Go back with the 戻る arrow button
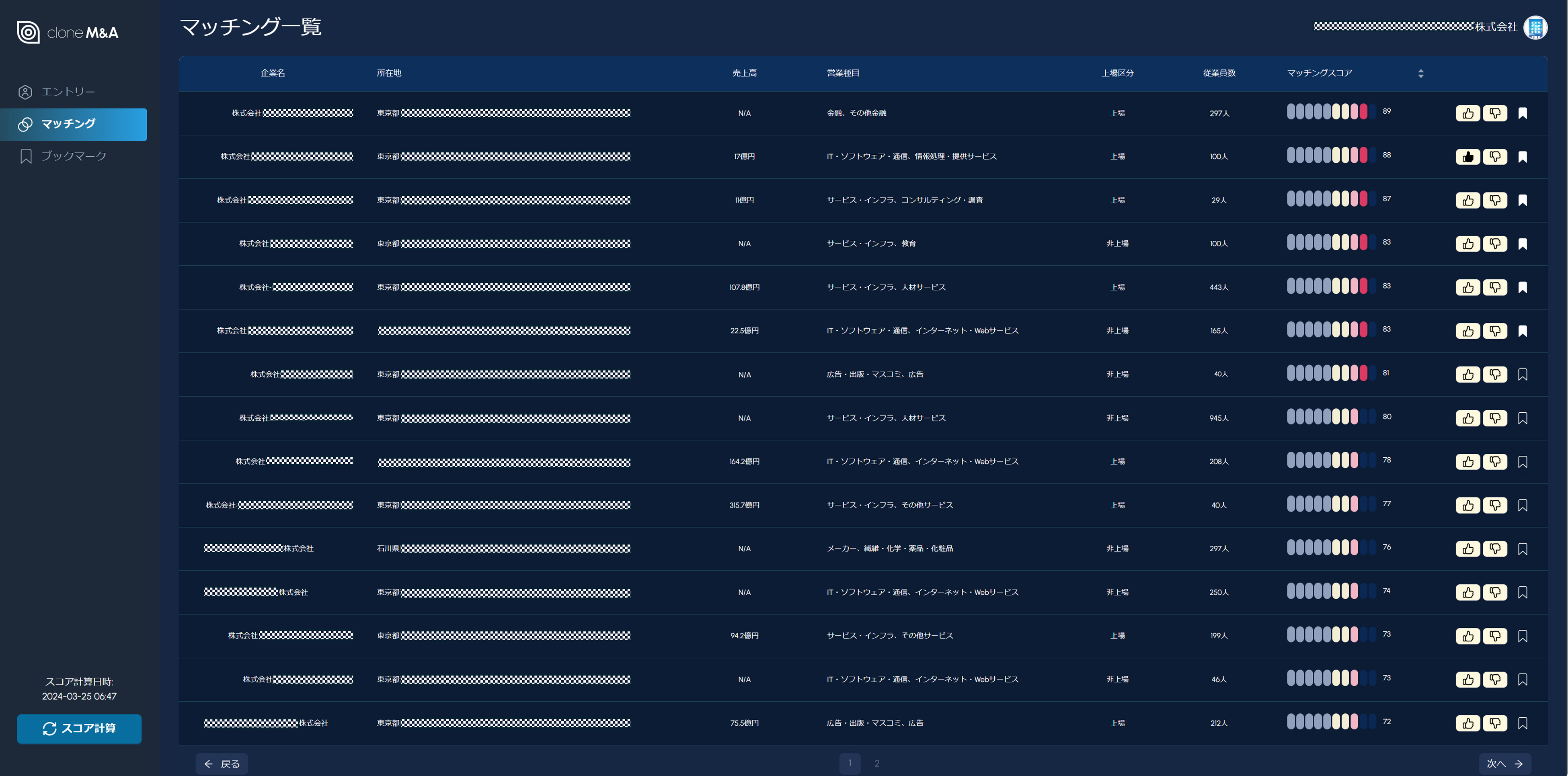Viewport: 1568px width, 776px height. tap(222, 763)
